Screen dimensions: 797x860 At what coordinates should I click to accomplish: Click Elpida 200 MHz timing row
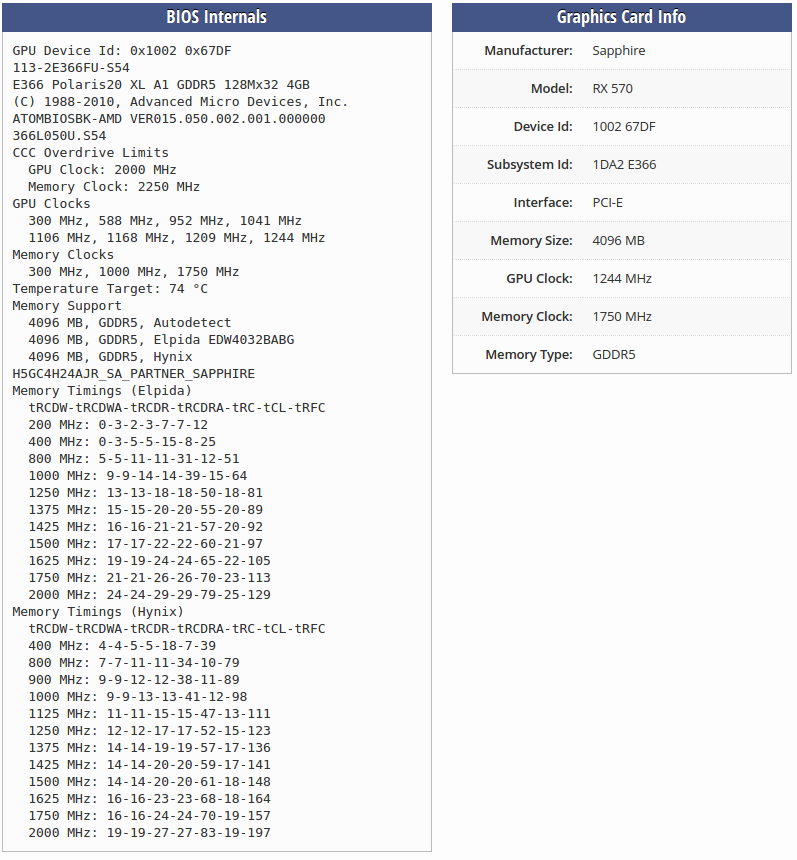point(118,425)
